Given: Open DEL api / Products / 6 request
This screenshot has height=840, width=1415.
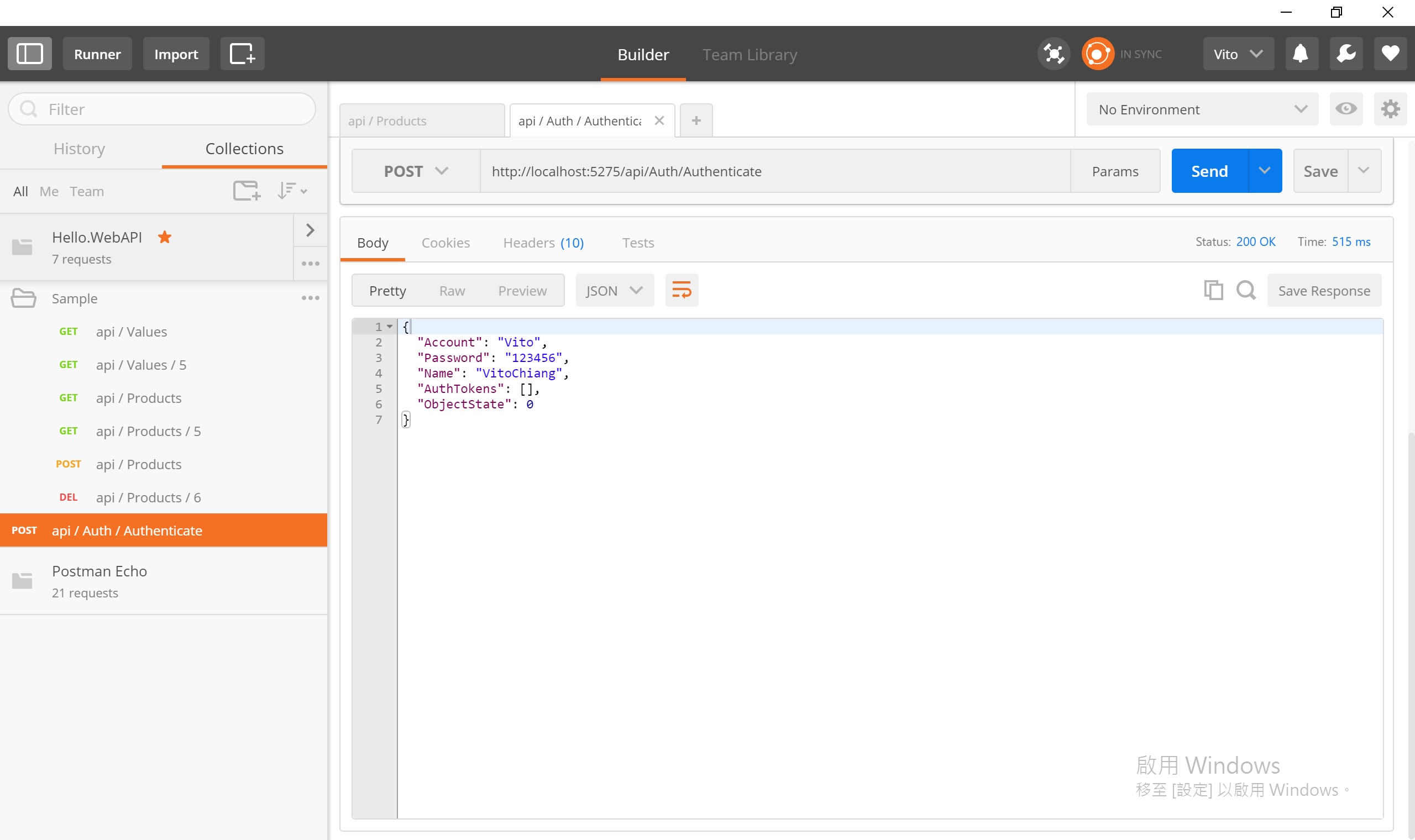Looking at the screenshot, I should coord(164,497).
